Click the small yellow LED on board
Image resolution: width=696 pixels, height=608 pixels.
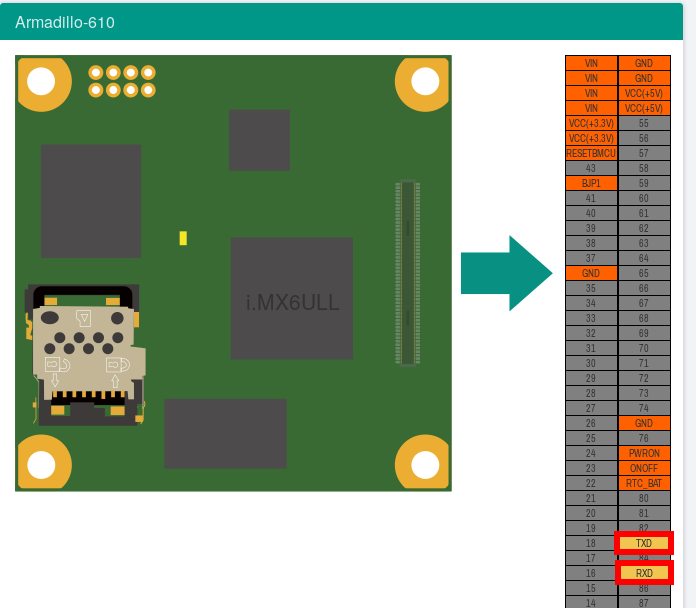pos(183,238)
